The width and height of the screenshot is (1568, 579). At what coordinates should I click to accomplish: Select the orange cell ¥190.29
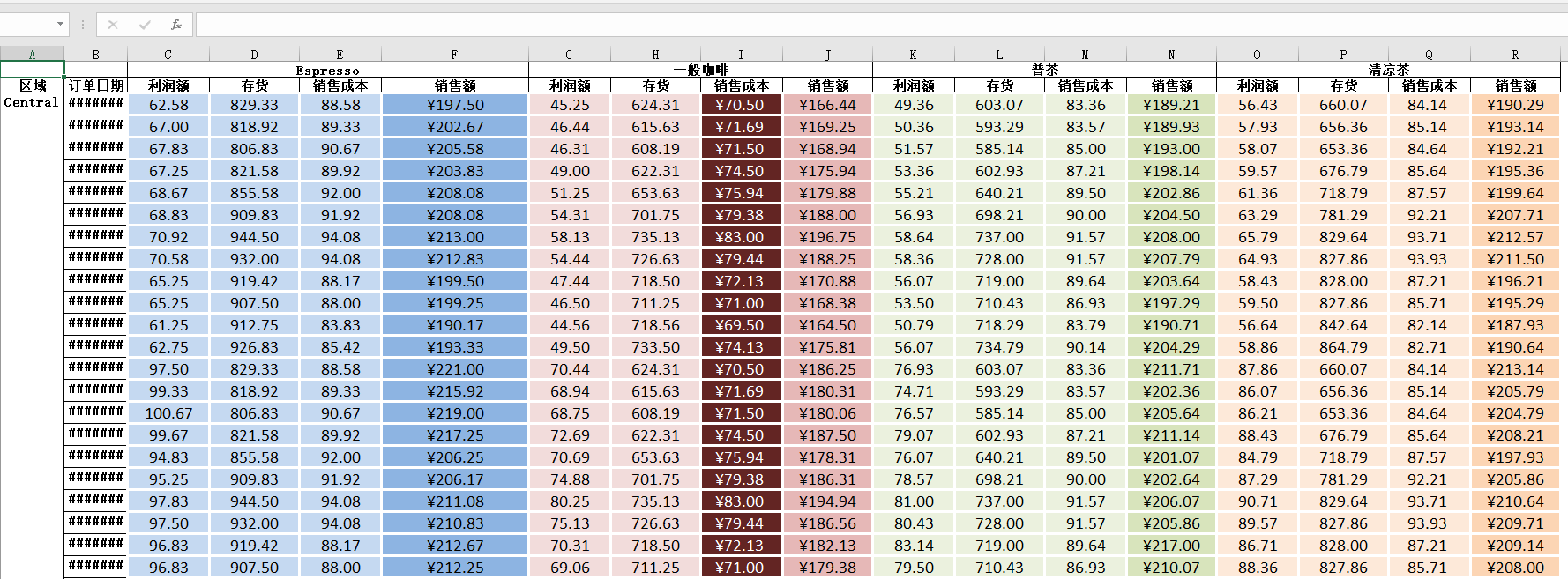click(x=1515, y=105)
